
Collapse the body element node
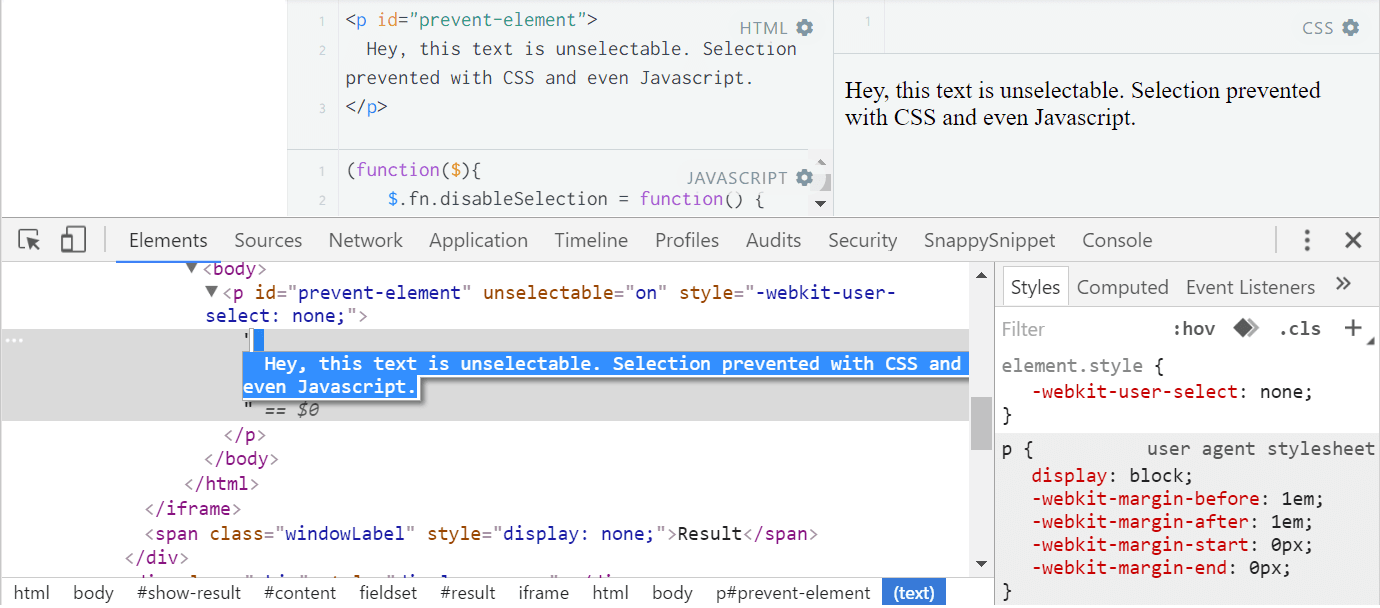tap(191, 269)
